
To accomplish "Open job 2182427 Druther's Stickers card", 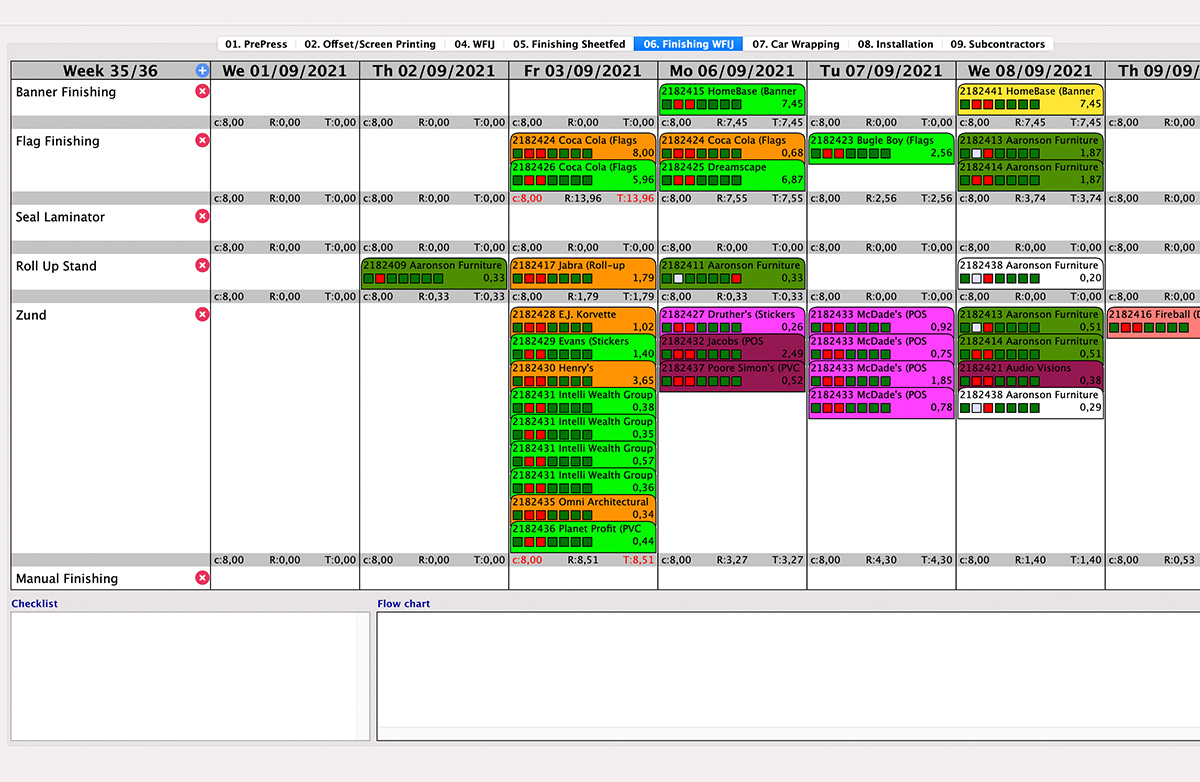I will 732,321.
